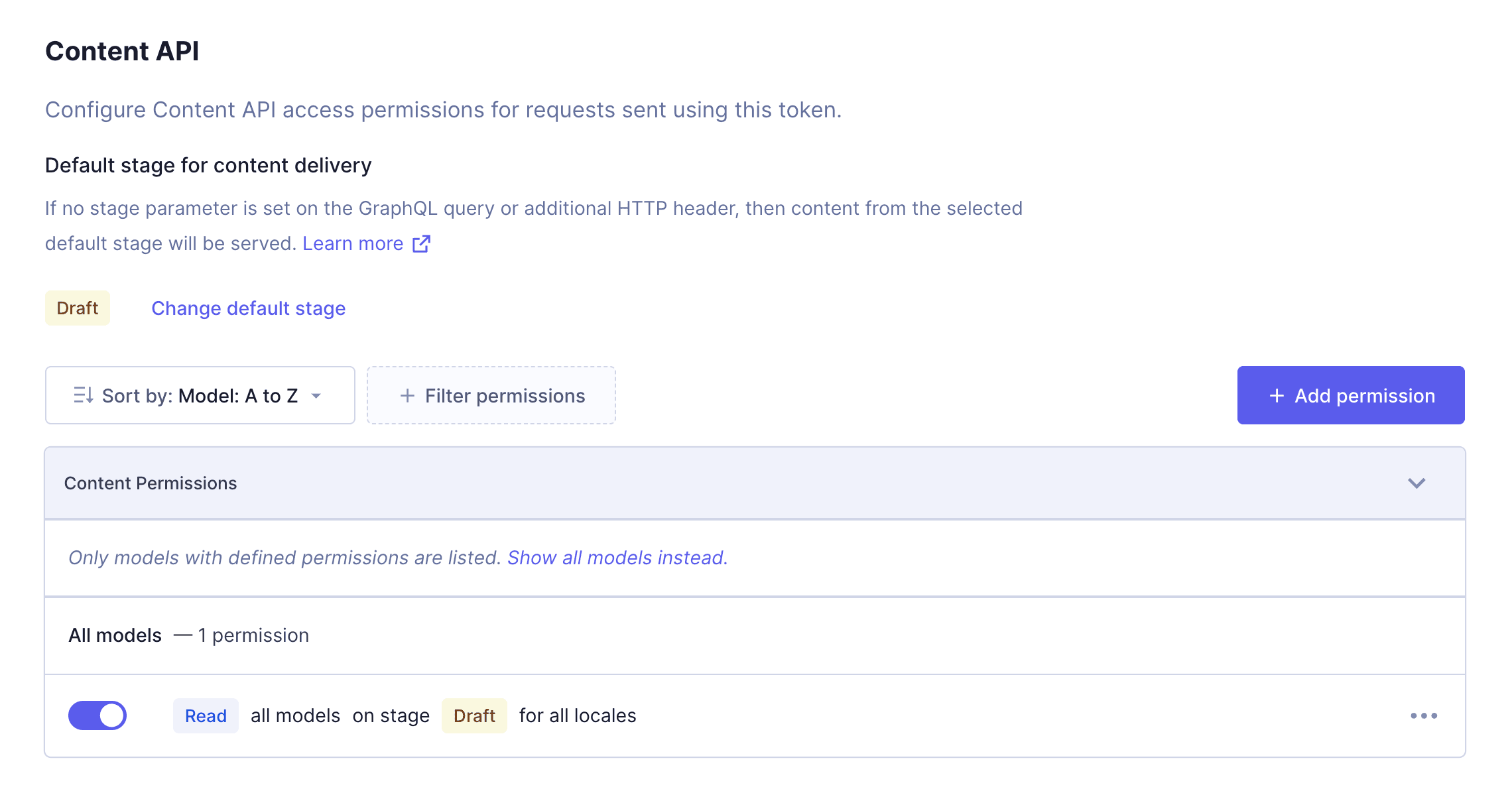Disable the Read all models permission toggle
This screenshot has width=1512, height=801.
point(97,715)
